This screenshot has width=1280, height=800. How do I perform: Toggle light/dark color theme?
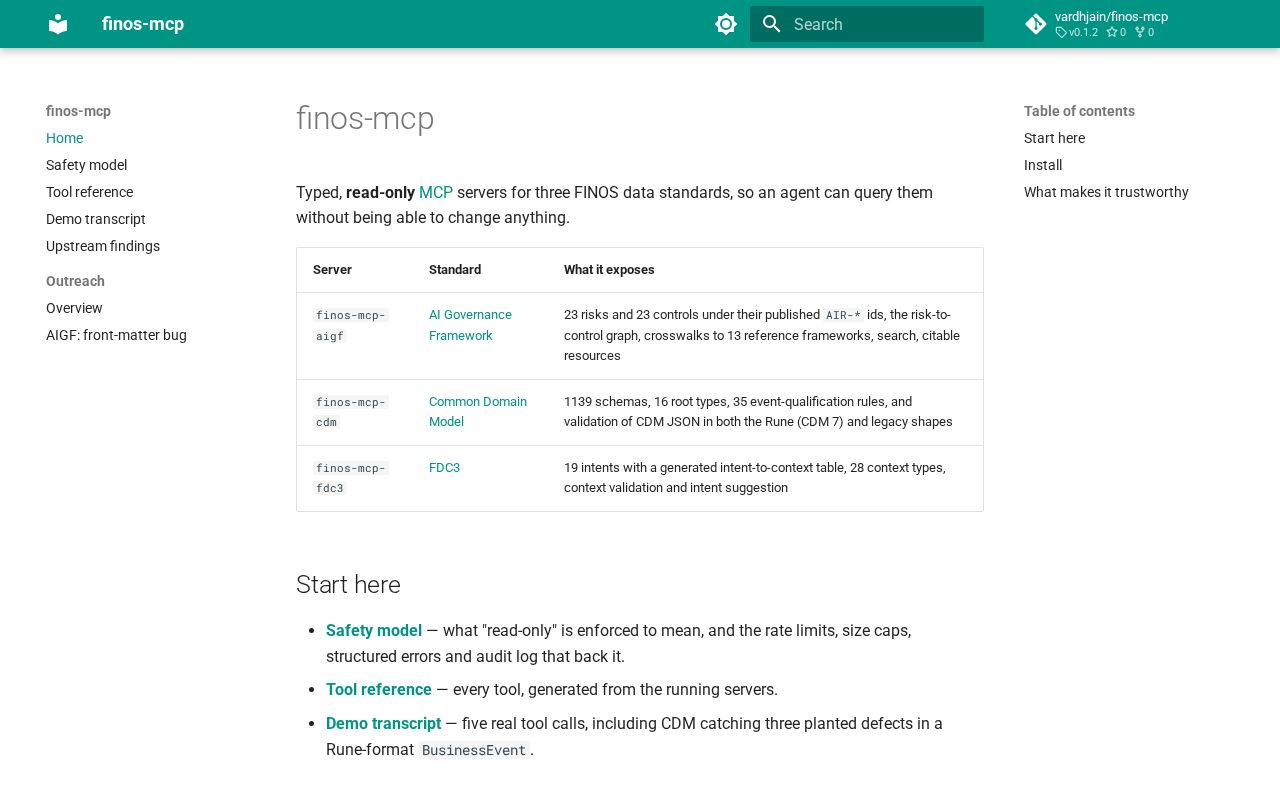coord(726,24)
